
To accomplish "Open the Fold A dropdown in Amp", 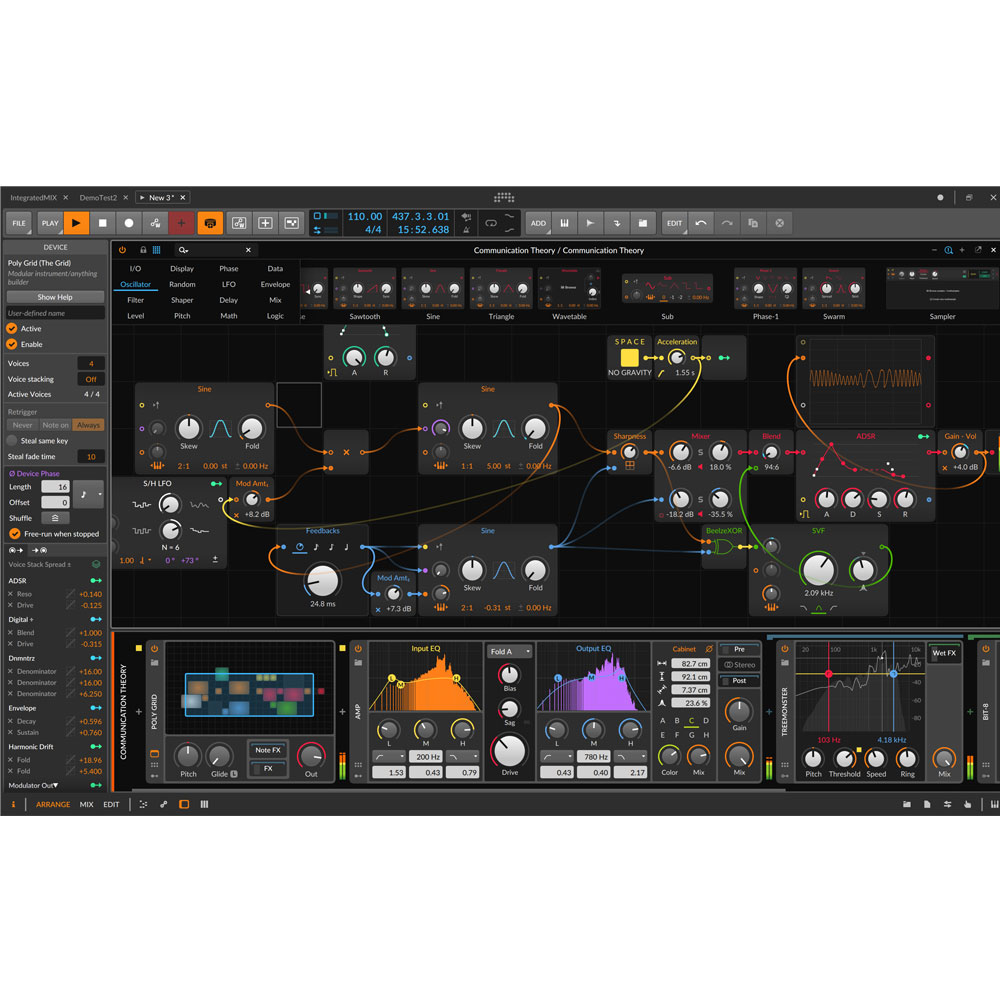I will point(510,651).
